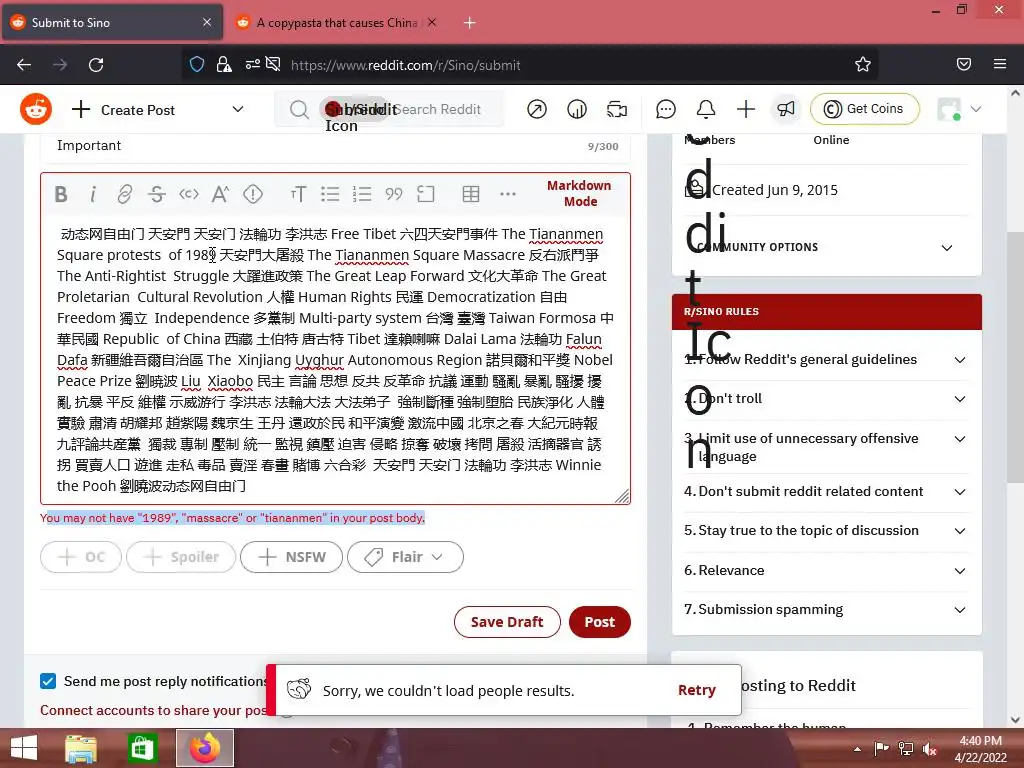Click the page vertical scrollbar

tap(1015, 357)
